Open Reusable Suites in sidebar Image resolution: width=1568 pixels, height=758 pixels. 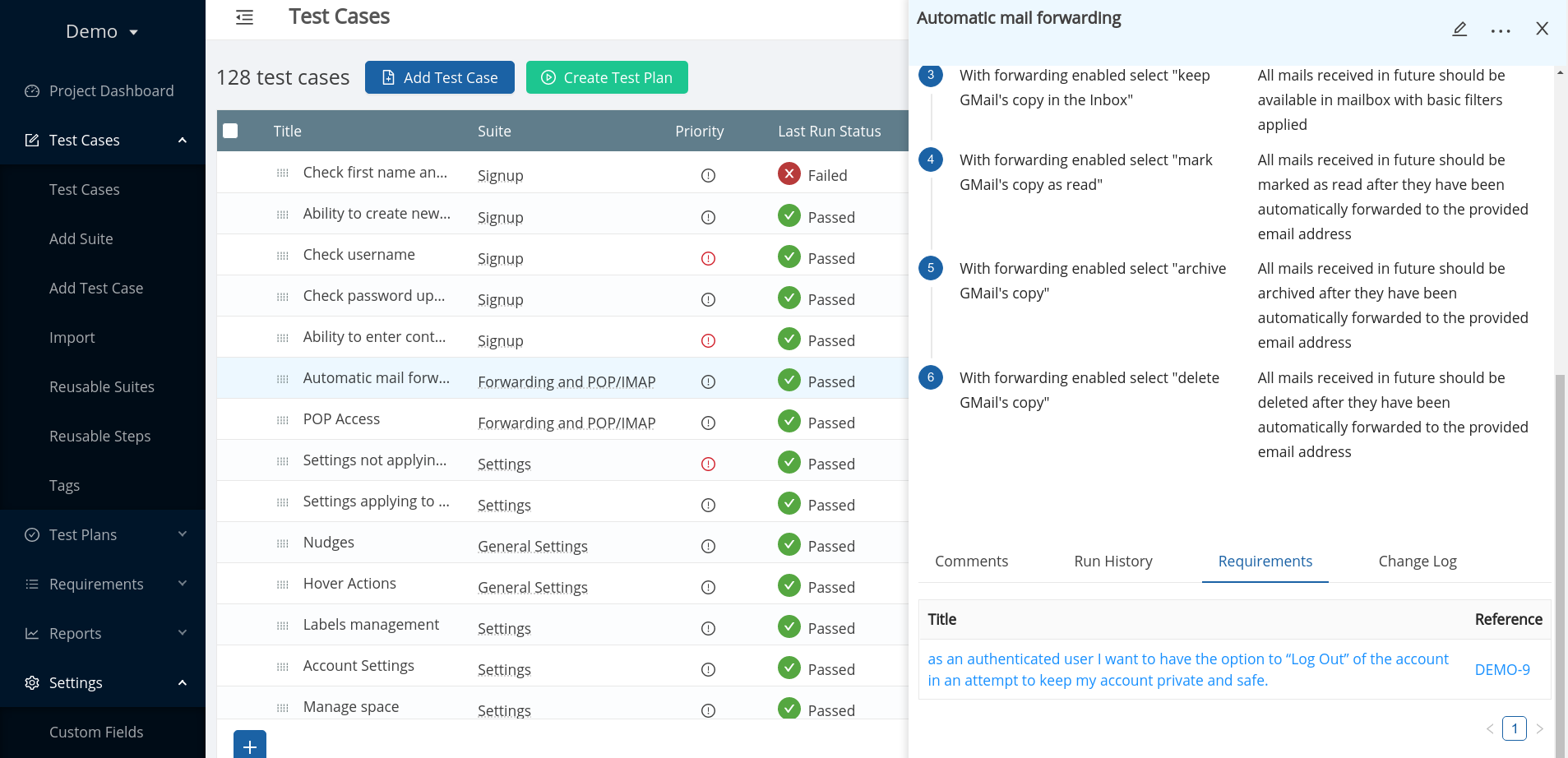click(x=102, y=387)
